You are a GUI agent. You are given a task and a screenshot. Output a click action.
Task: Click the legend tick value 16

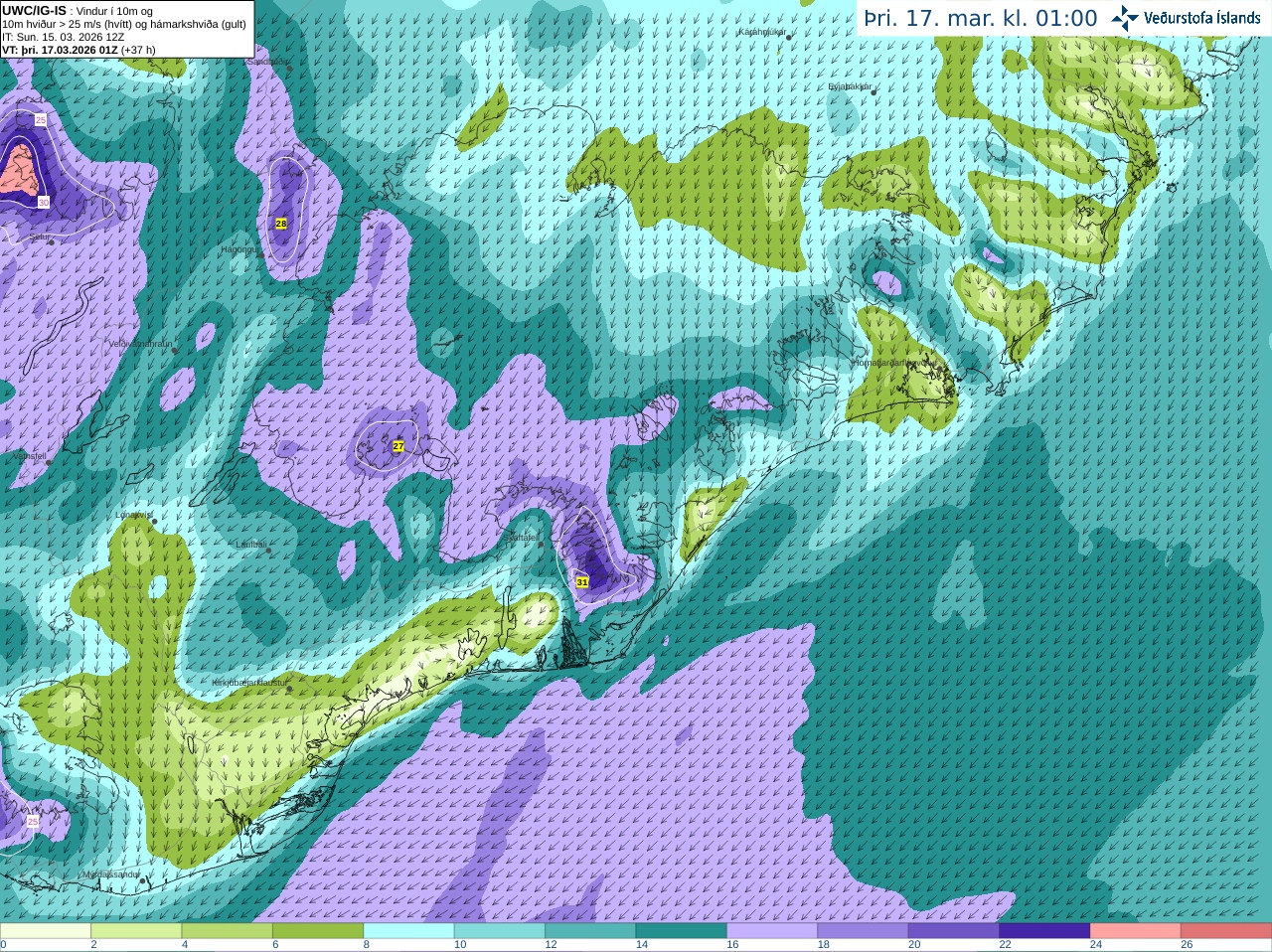[x=732, y=945]
